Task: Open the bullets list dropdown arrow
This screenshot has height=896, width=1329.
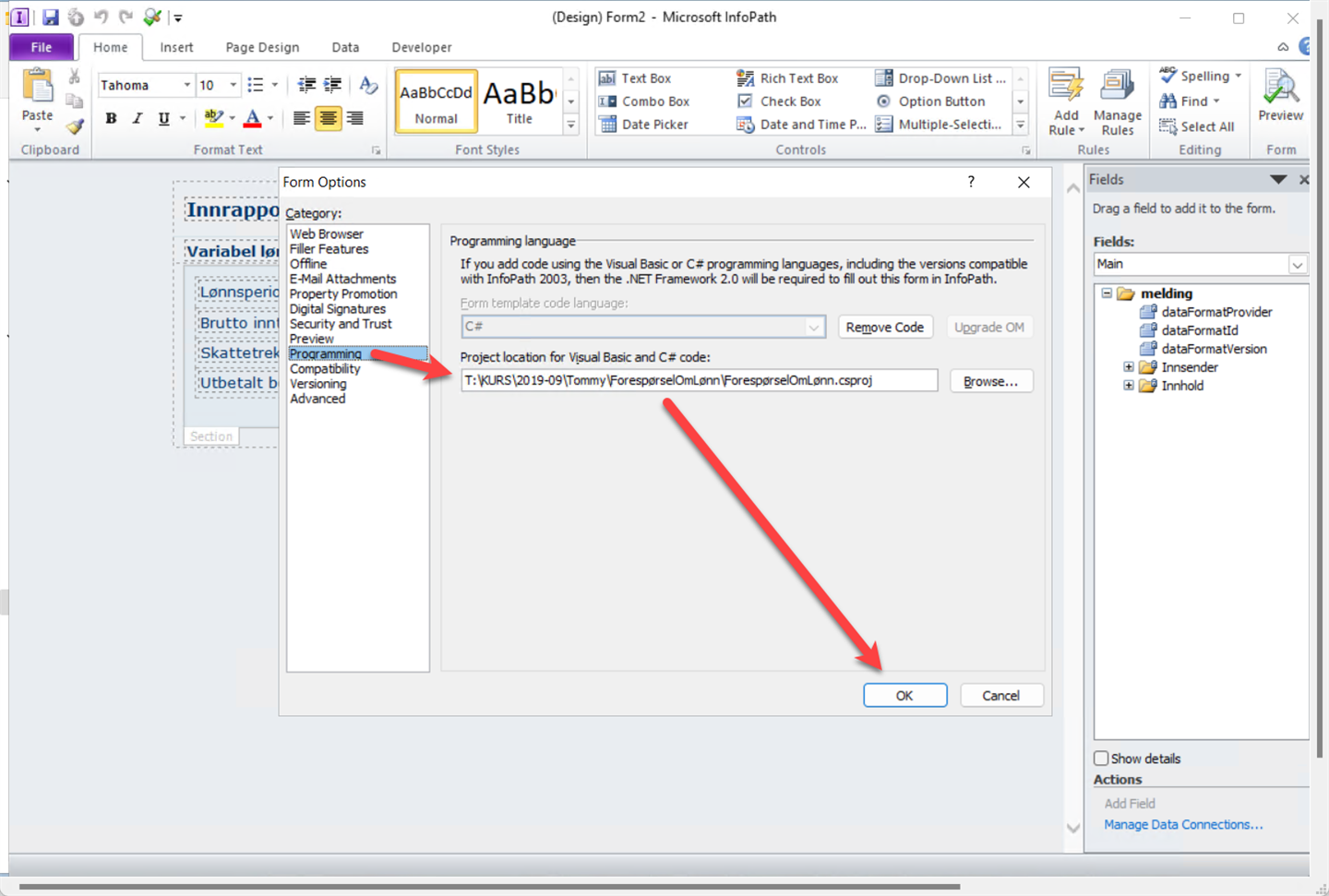Action: [274, 85]
